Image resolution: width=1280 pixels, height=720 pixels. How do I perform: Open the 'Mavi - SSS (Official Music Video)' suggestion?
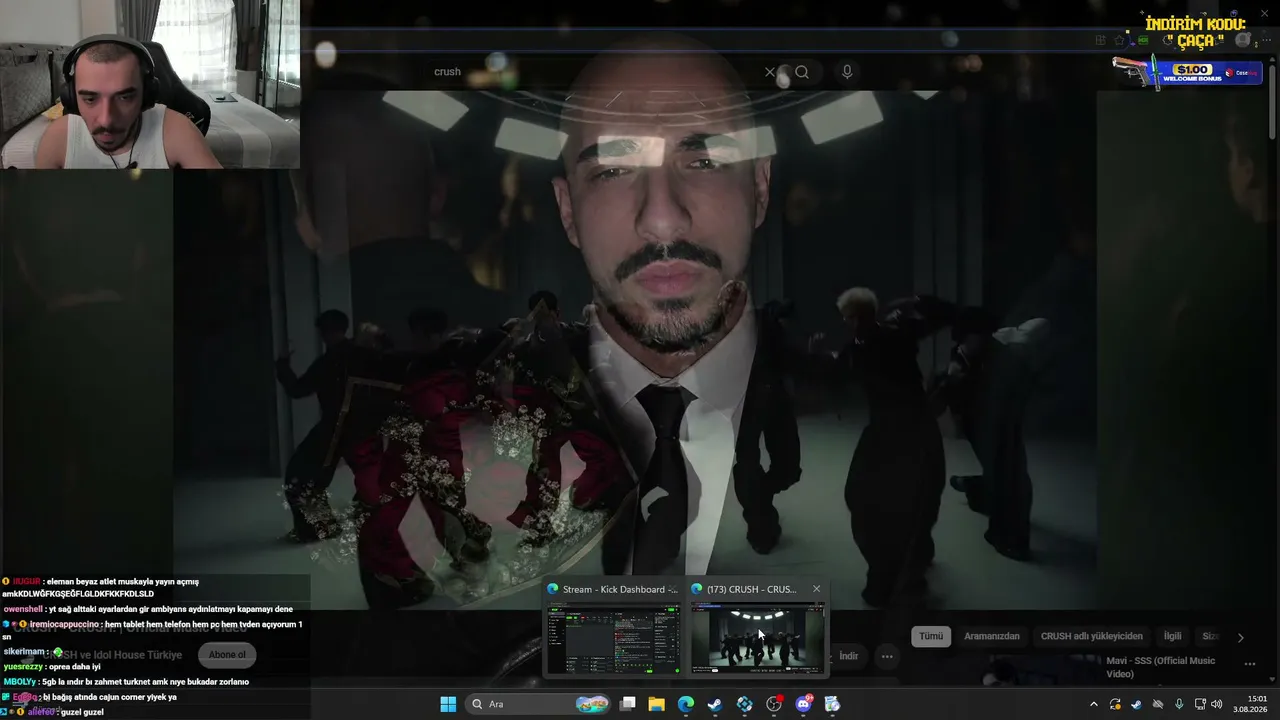pyautogui.click(x=1163, y=667)
